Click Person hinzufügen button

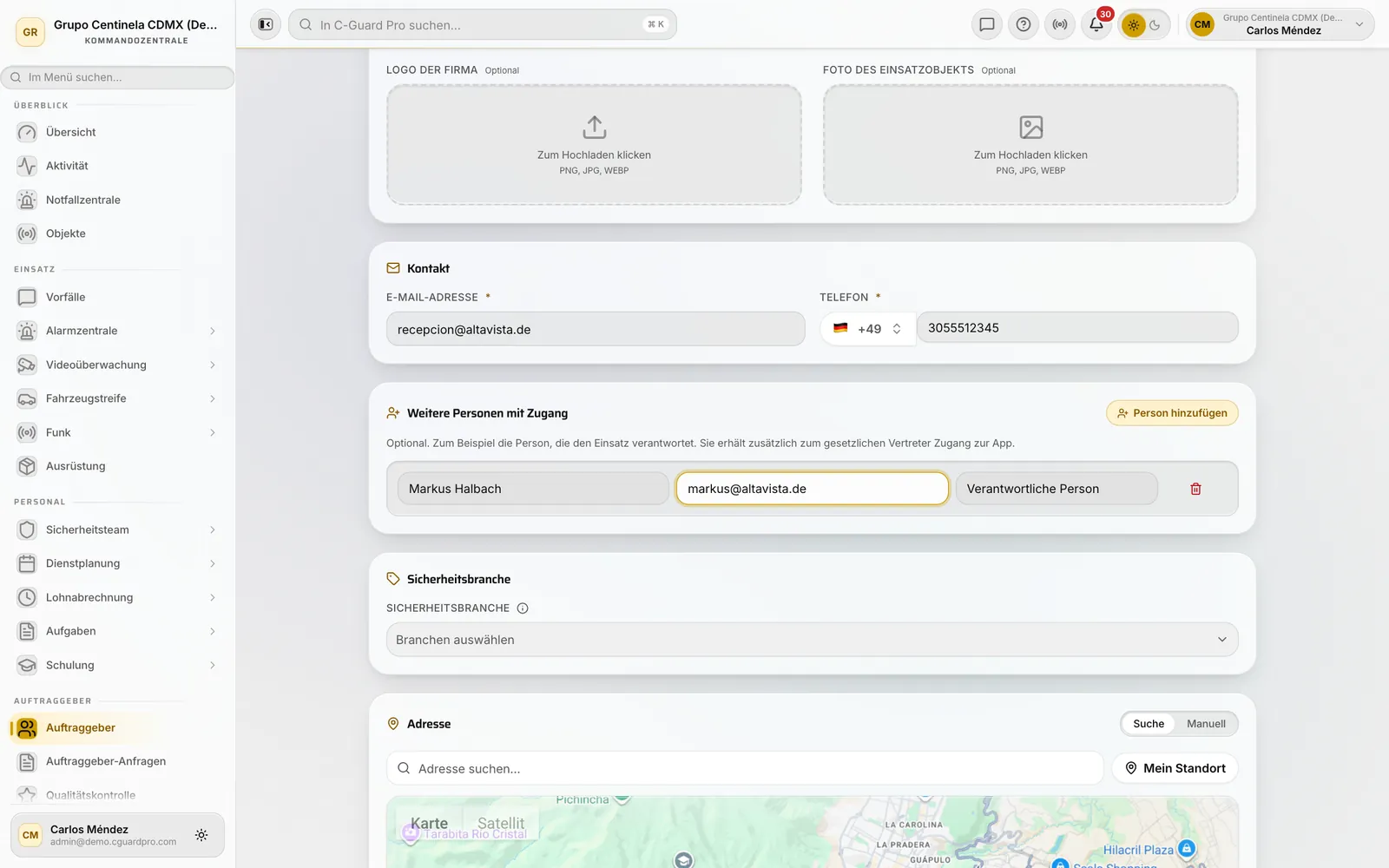pos(1172,413)
